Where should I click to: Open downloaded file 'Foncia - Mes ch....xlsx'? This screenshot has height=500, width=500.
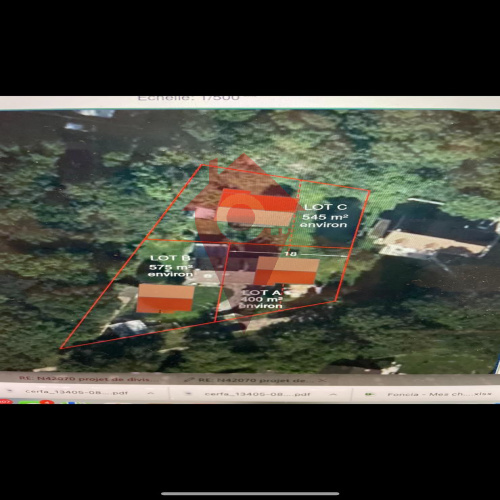coord(439,394)
